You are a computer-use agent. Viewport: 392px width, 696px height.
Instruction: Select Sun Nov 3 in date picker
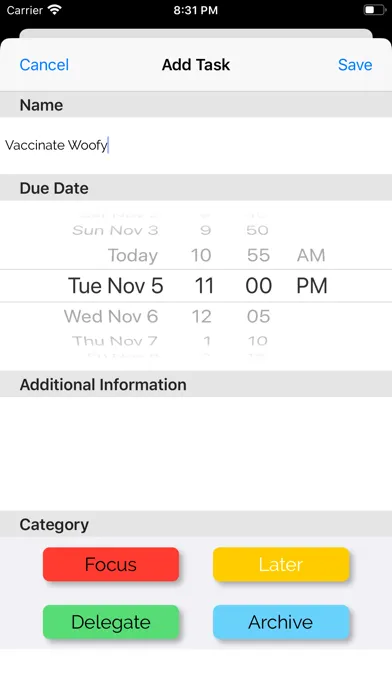pyautogui.click(x=115, y=230)
